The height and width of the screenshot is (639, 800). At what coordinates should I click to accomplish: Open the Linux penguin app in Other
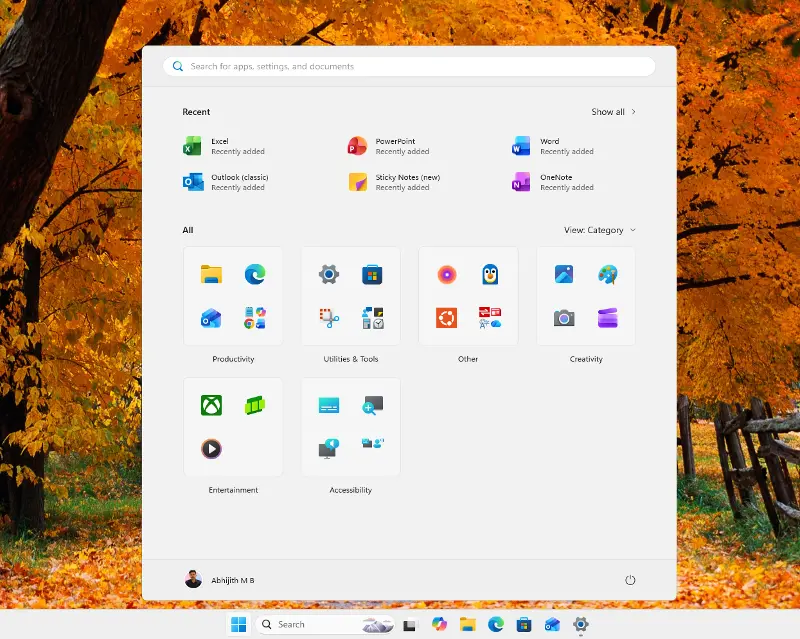pos(490,275)
